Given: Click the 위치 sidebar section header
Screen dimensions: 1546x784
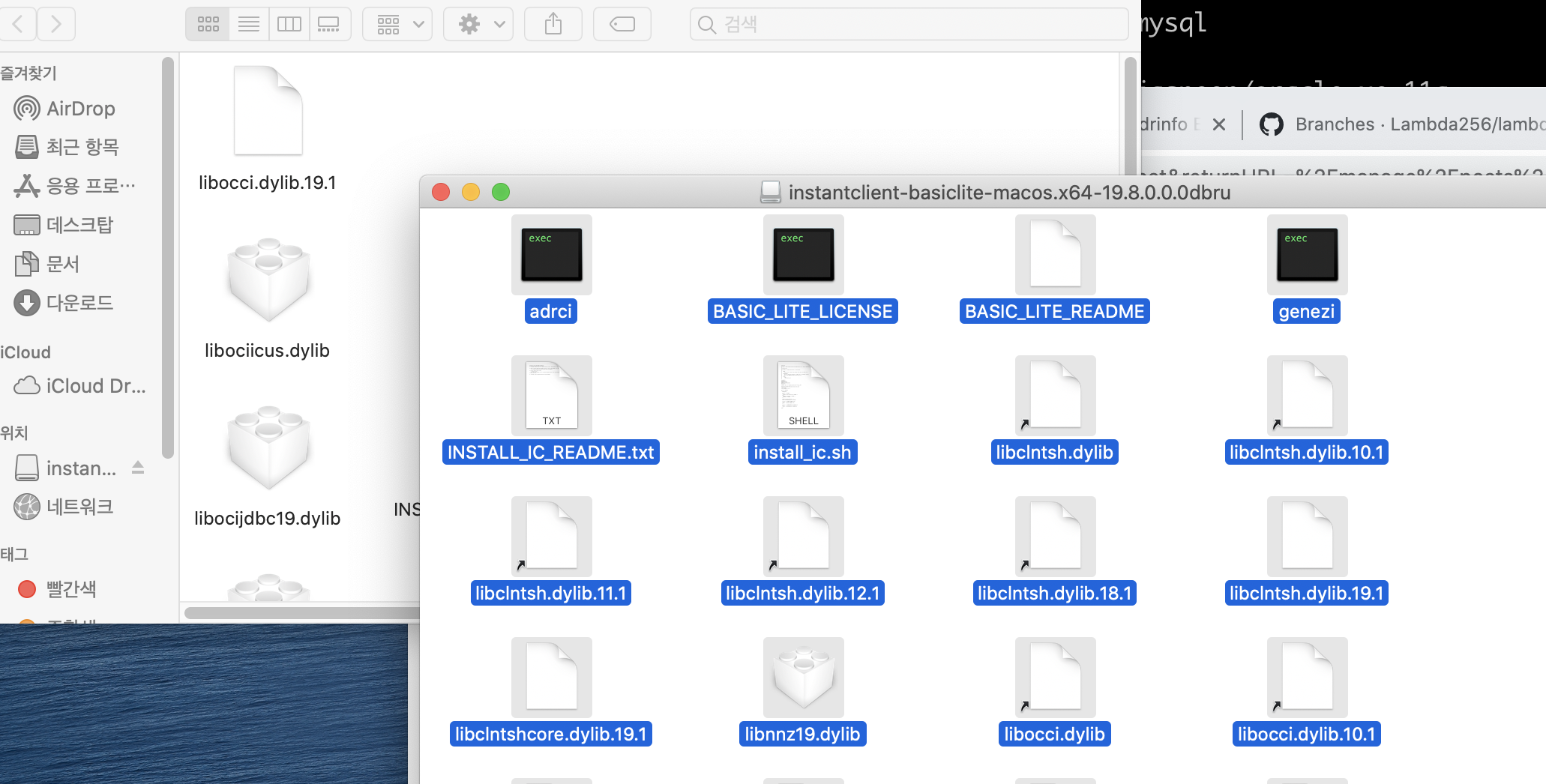Looking at the screenshot, I should (14, 433).
